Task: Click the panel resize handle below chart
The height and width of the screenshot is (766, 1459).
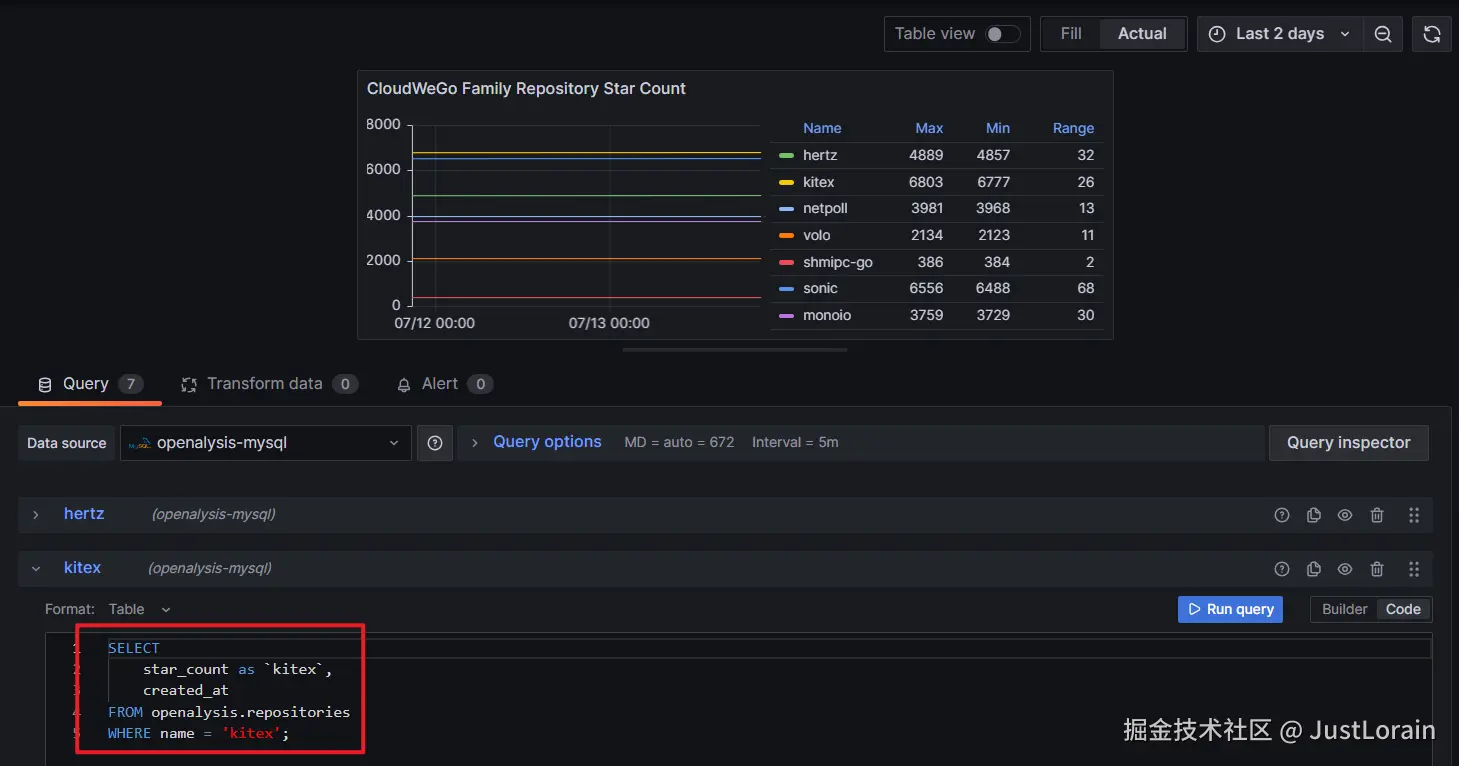Action: coord(735,350)
